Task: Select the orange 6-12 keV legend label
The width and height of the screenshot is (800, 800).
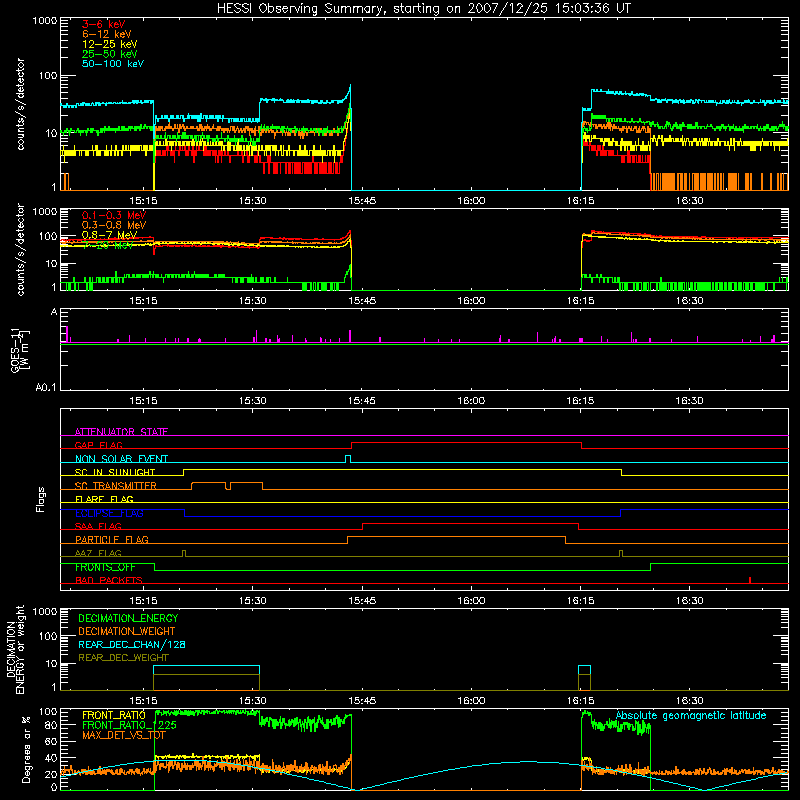Action: coord(107,34)
